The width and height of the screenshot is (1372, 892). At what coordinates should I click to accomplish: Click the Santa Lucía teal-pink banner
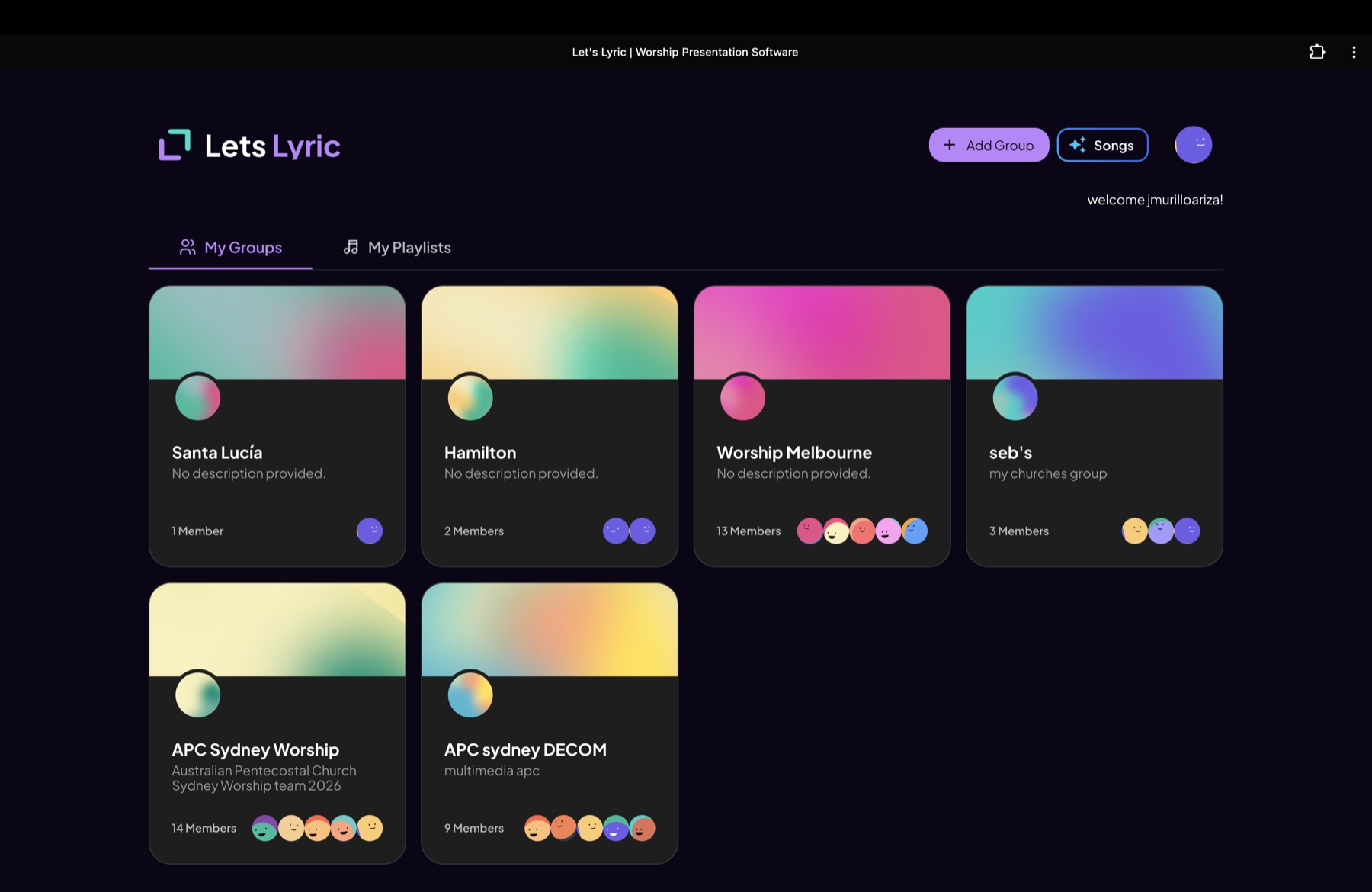click(x=277, y=332)
